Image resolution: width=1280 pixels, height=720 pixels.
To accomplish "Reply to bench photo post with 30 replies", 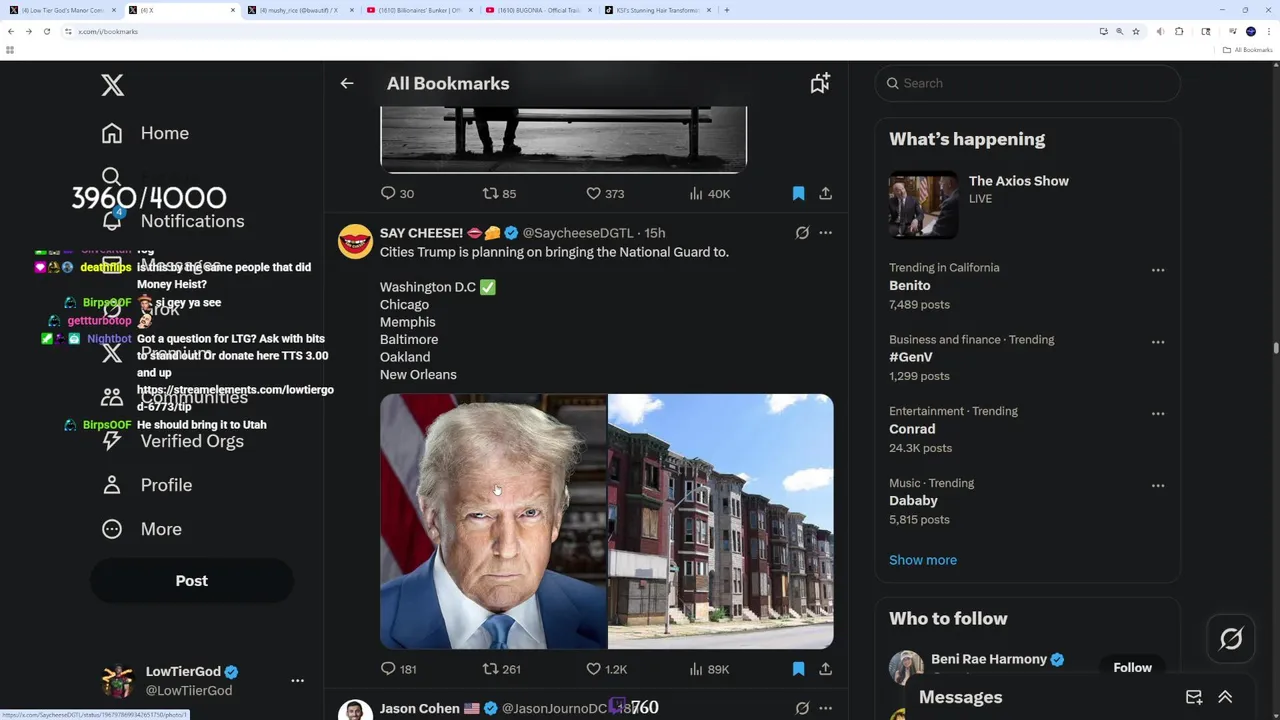I will [398, 193].
